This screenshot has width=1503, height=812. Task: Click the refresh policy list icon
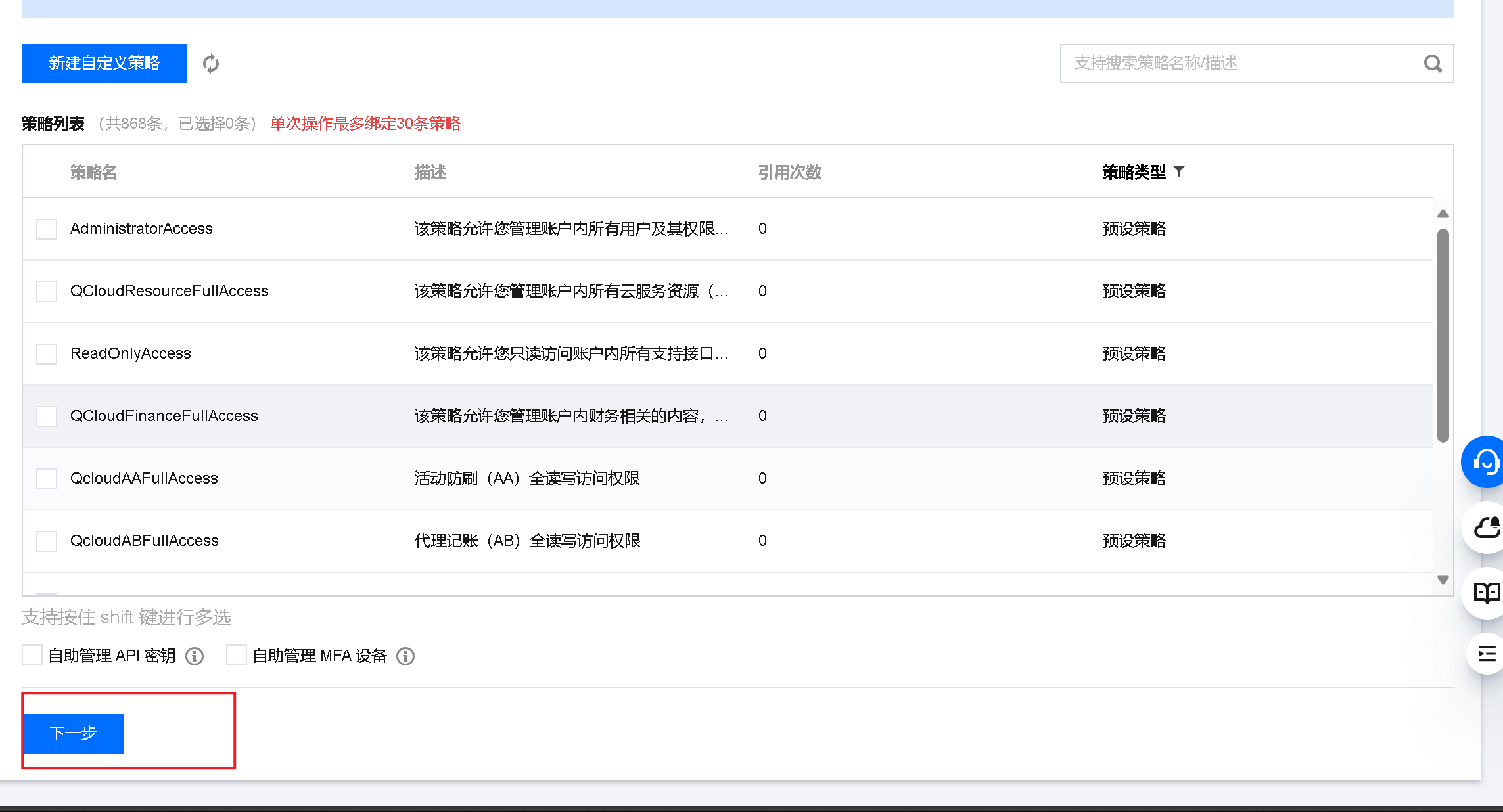(x=211, y=64)
